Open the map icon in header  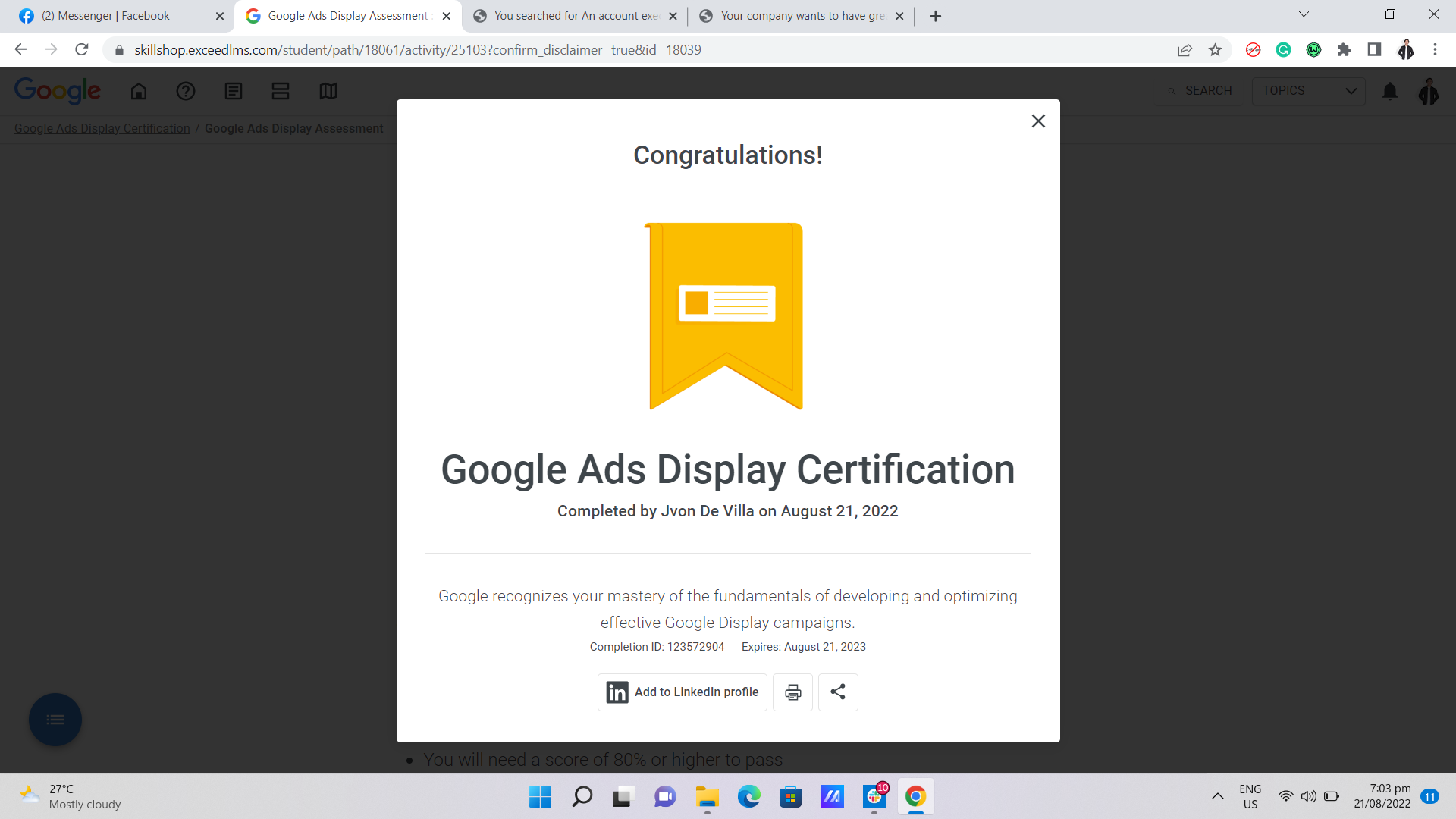click(x=328, y=91)
